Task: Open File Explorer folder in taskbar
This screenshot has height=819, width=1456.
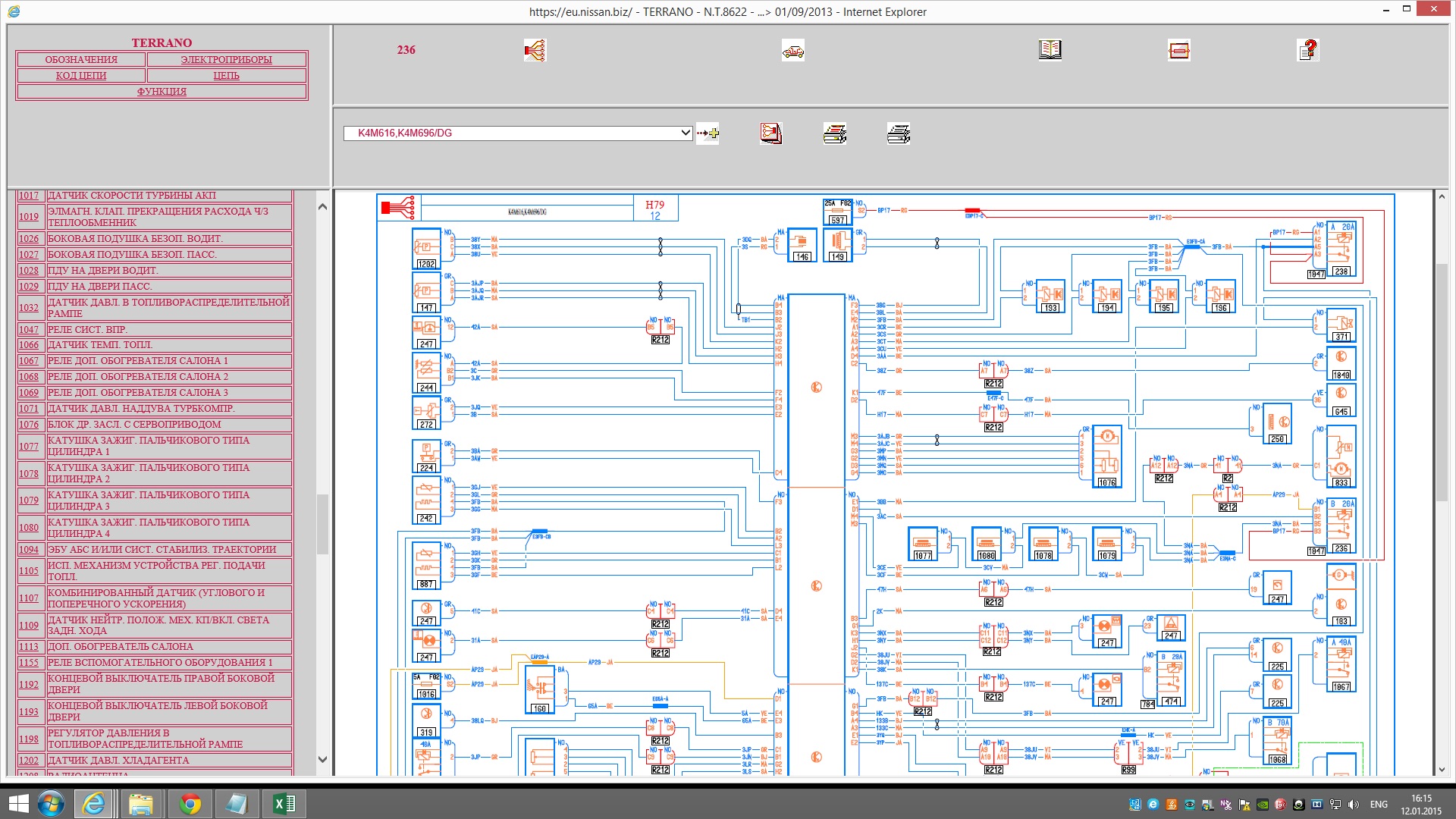Action: coord(141,804)
